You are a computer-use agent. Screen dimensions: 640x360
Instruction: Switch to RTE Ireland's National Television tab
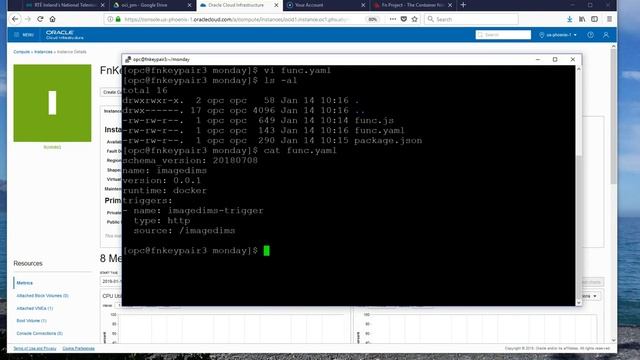[64, 5]
